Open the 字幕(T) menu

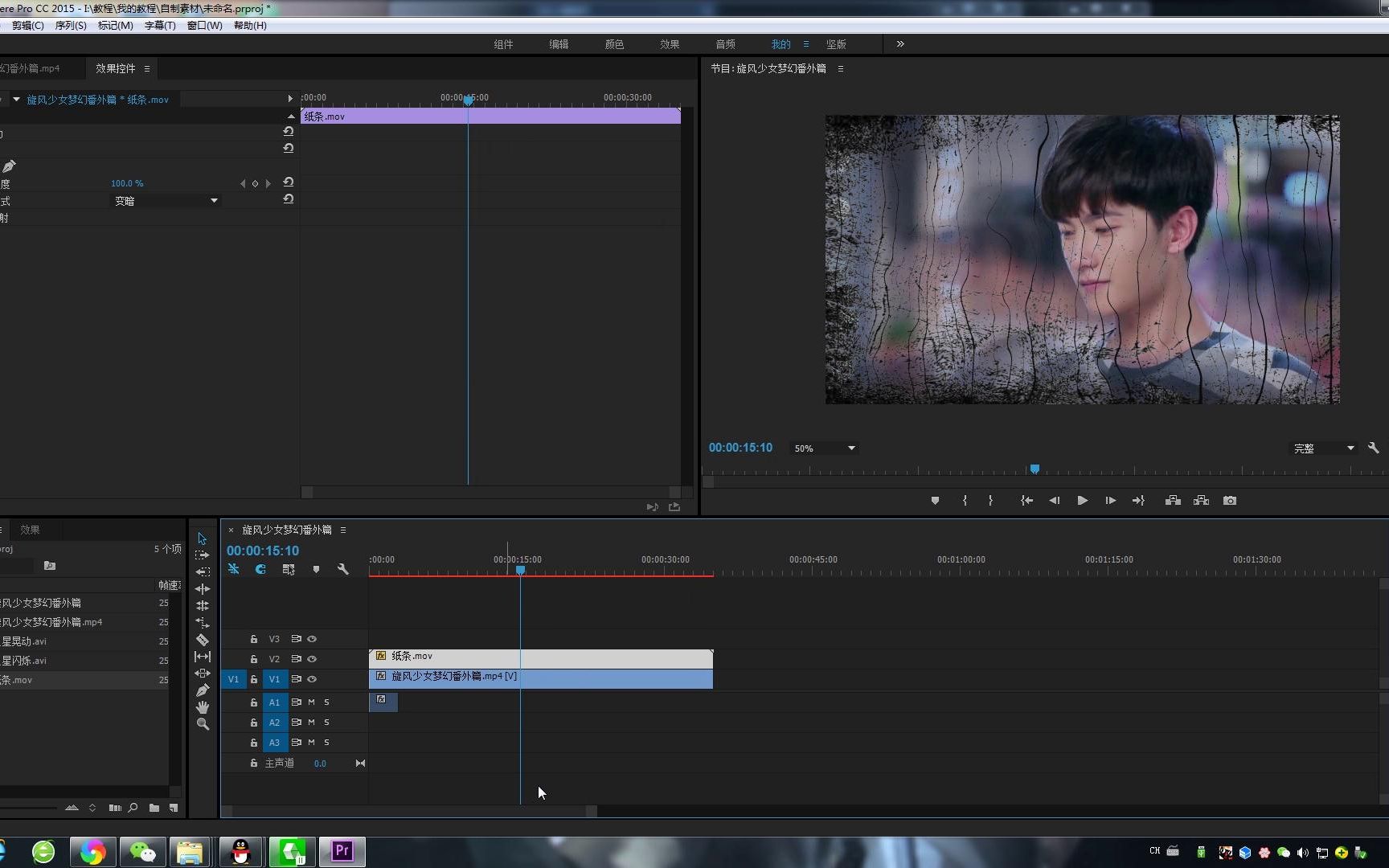tap(160, 26)
